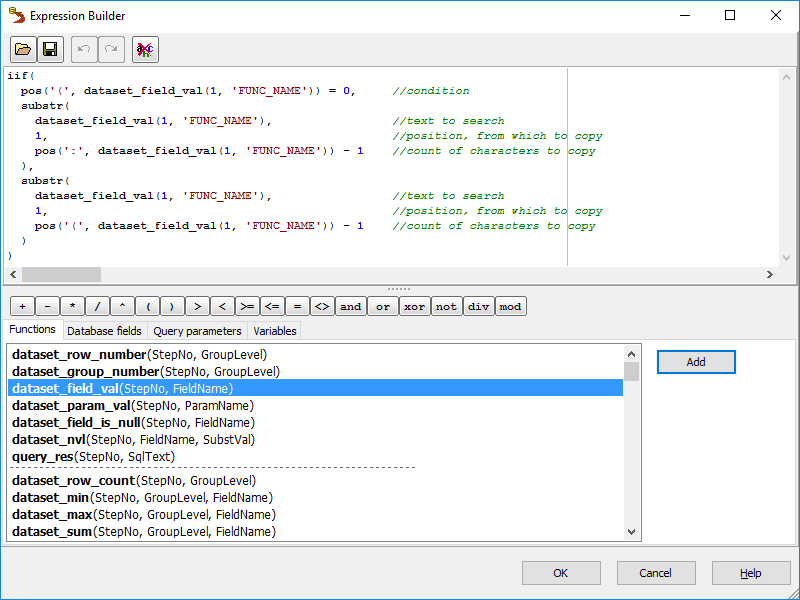Click the editor horizontal scrollbar right arrow

click(x=770, y=275)
